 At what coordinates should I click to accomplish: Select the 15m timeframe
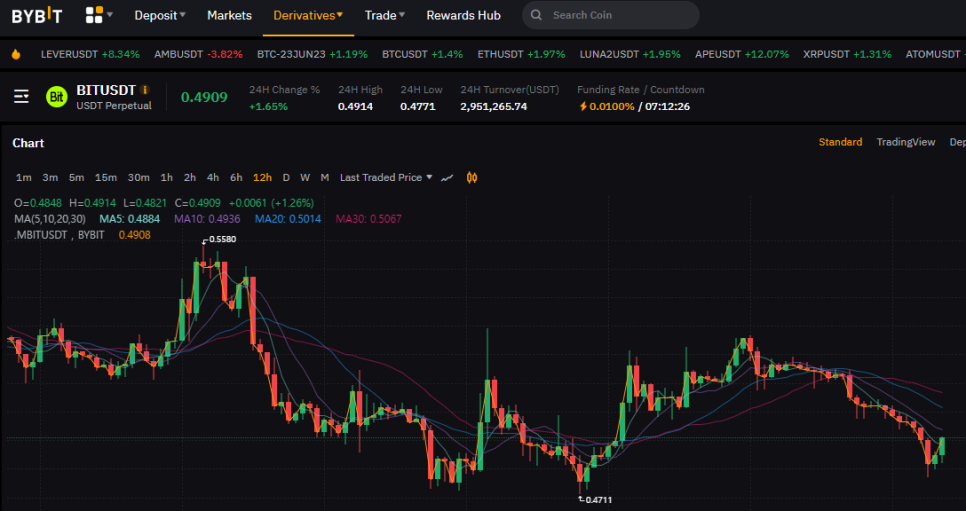pos(106,178)
